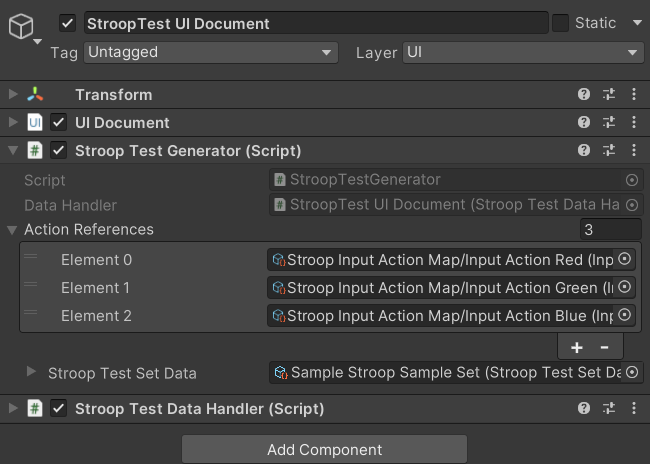Expand the Transform component
The width and height of the screenshot is (650, 464).
13,94
